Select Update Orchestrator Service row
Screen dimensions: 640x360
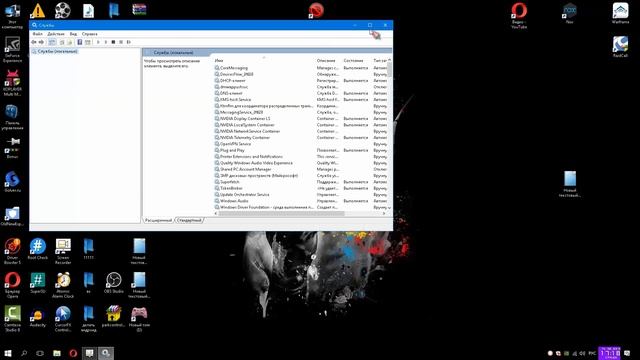tap(301, 194)
